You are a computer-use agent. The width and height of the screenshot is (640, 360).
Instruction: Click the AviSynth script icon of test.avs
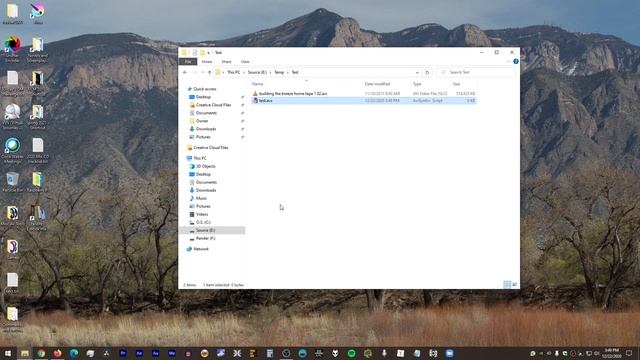click(x=255, y=100)
